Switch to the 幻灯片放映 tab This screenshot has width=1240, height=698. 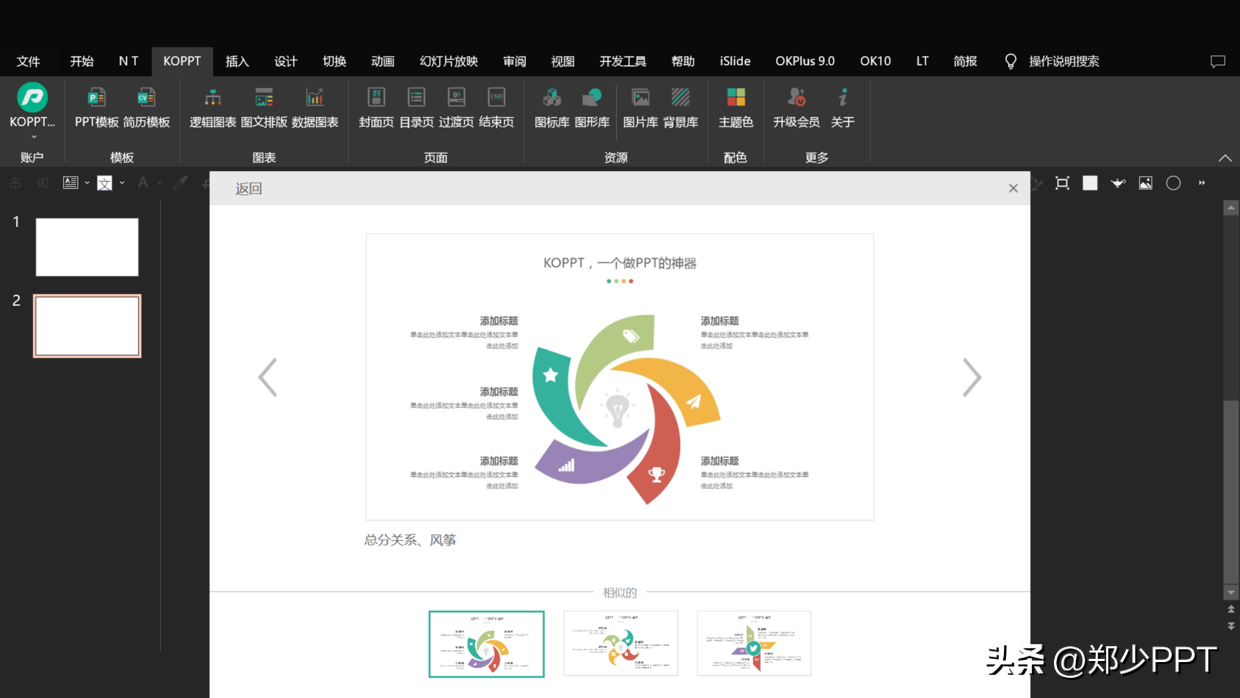coord(449,61)
